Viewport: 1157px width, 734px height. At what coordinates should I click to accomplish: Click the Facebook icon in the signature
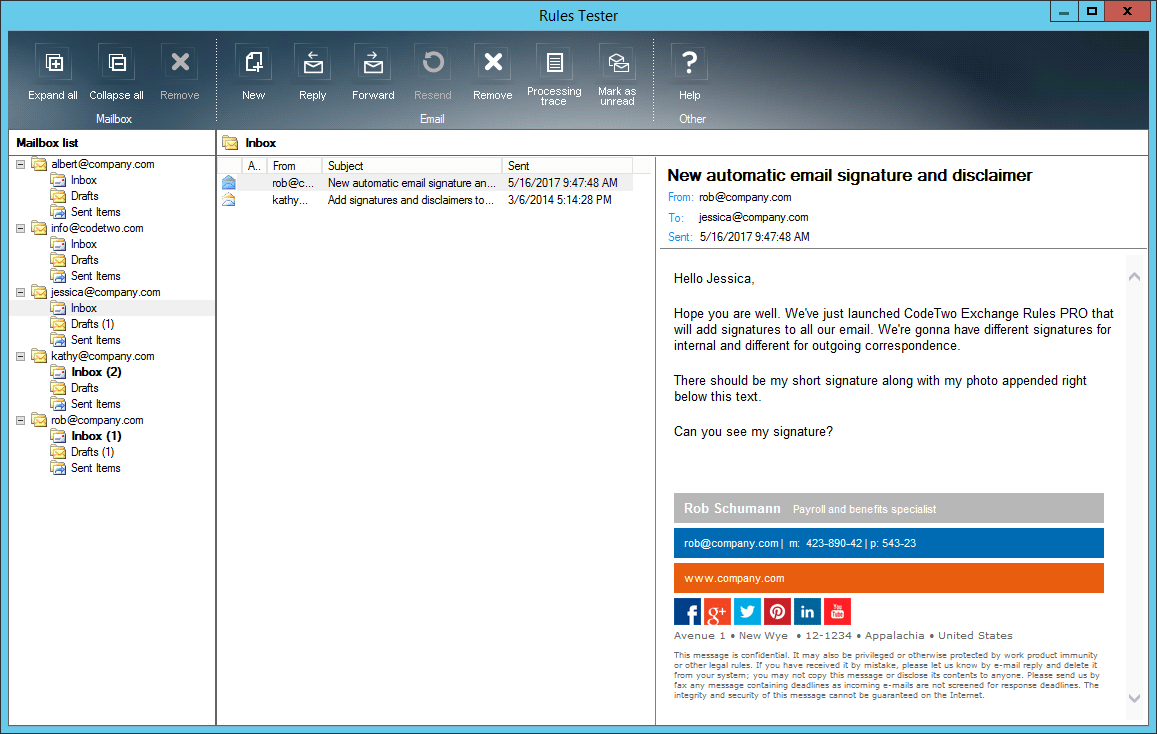(x=687, y=610)
